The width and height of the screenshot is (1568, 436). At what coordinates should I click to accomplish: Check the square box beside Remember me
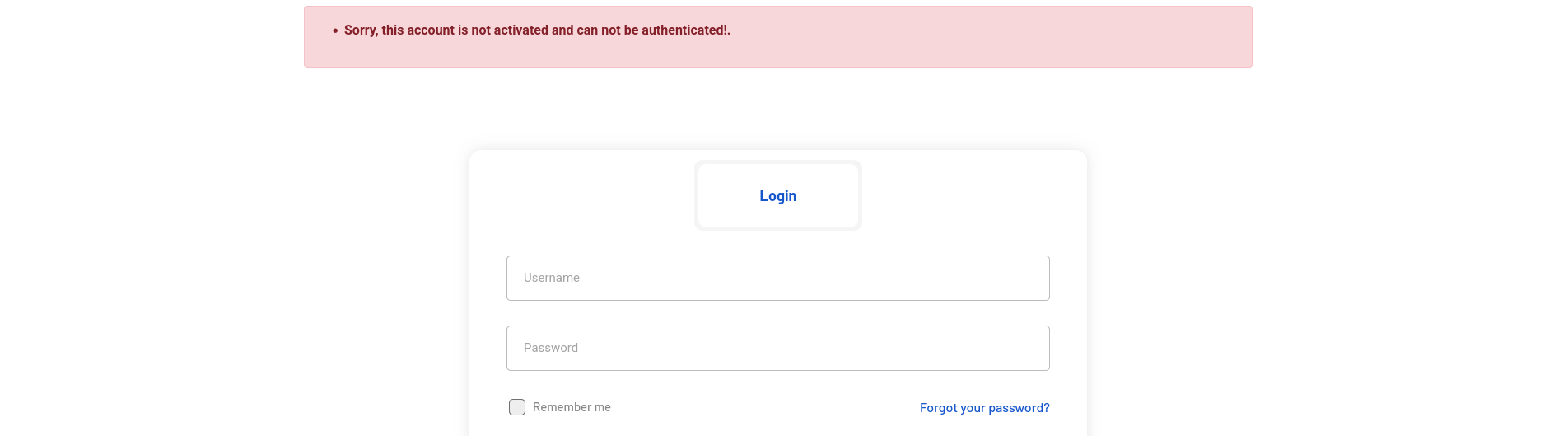517,407
